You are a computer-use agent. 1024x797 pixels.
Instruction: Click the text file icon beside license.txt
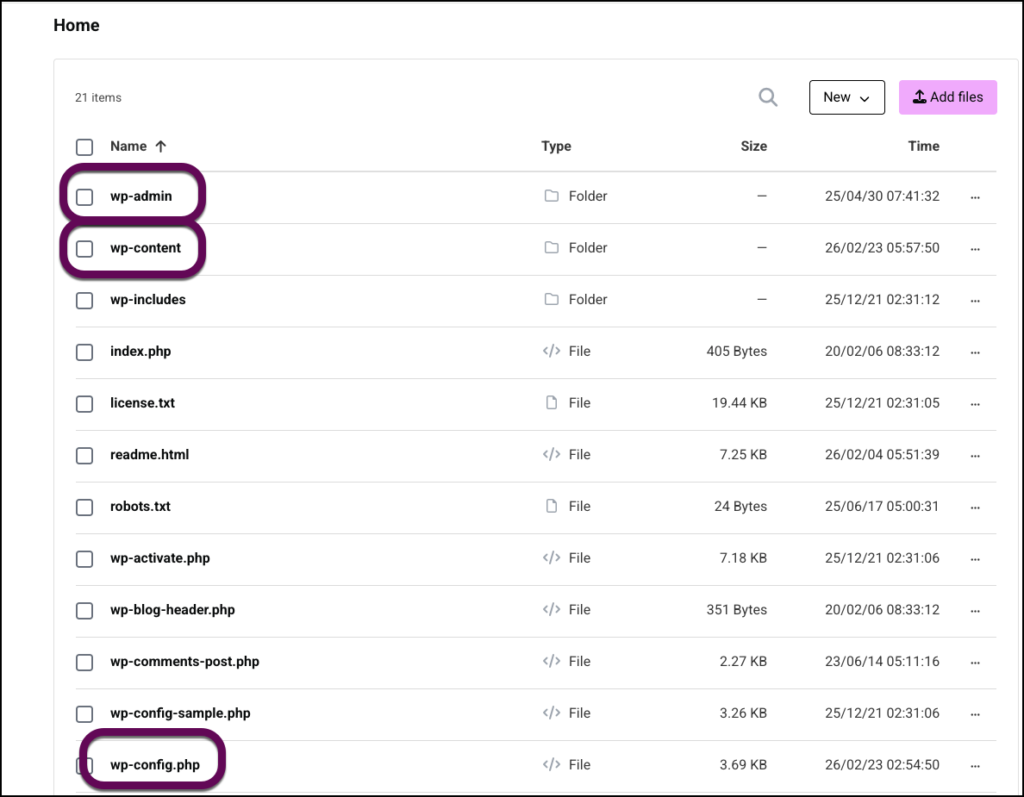pyautogui.click(x=551, y=403)
